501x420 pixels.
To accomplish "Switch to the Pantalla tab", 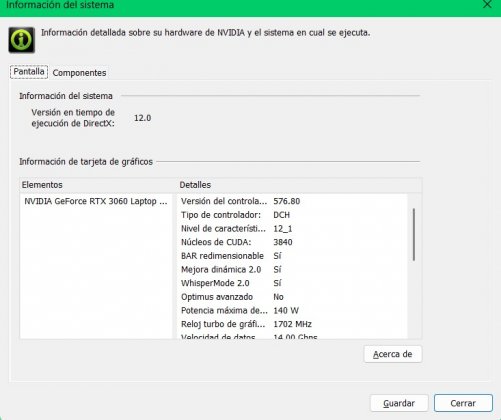I will pyautogui.click(x=29, y=72).
